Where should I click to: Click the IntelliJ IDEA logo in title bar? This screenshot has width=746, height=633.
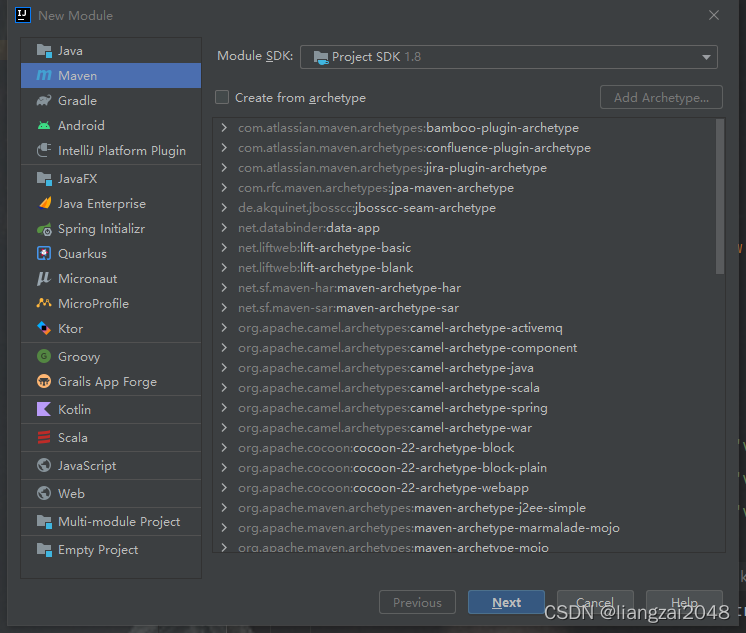(22, 15)
